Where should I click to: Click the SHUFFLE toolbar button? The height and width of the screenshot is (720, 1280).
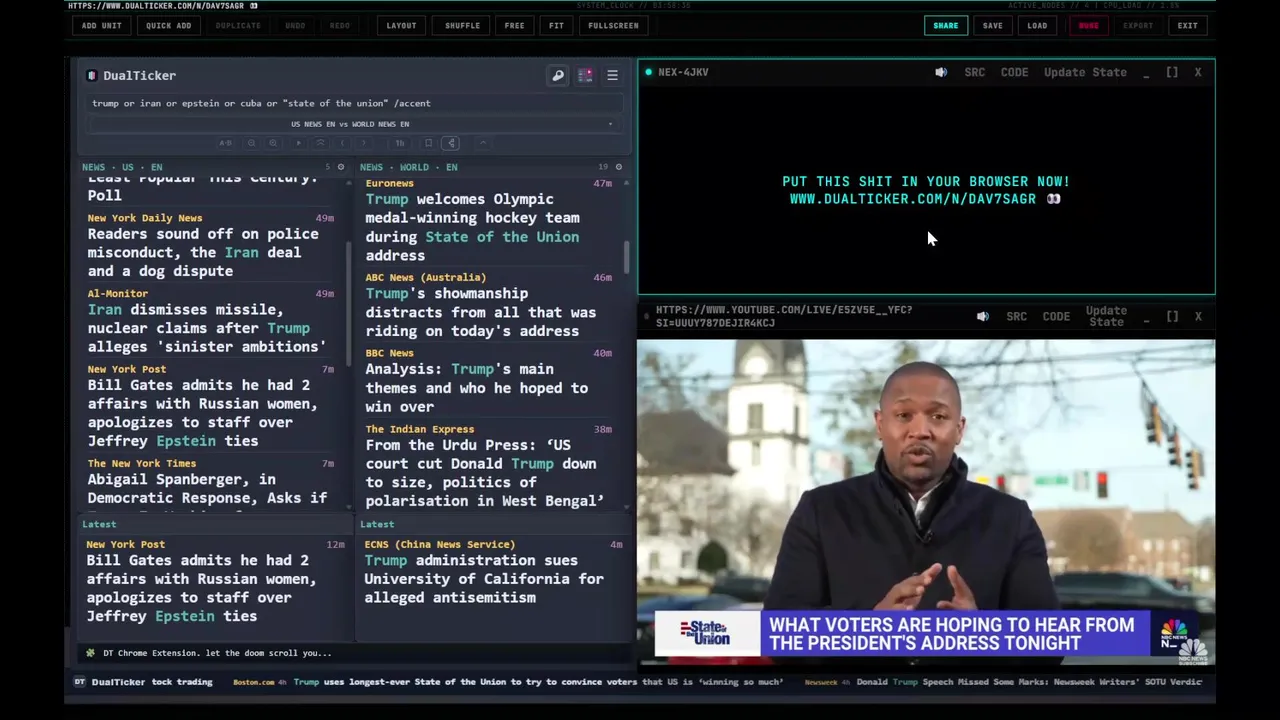[x=462, y=25]
